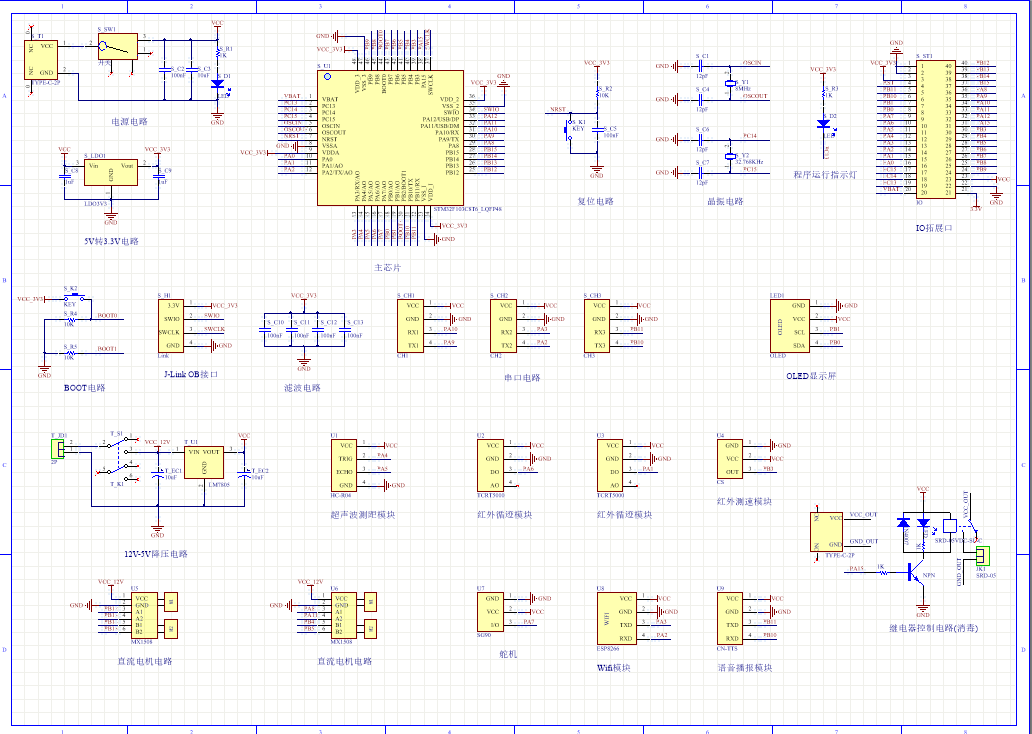Click the 5V转3.3V电路 label

[x=111, y=241]
